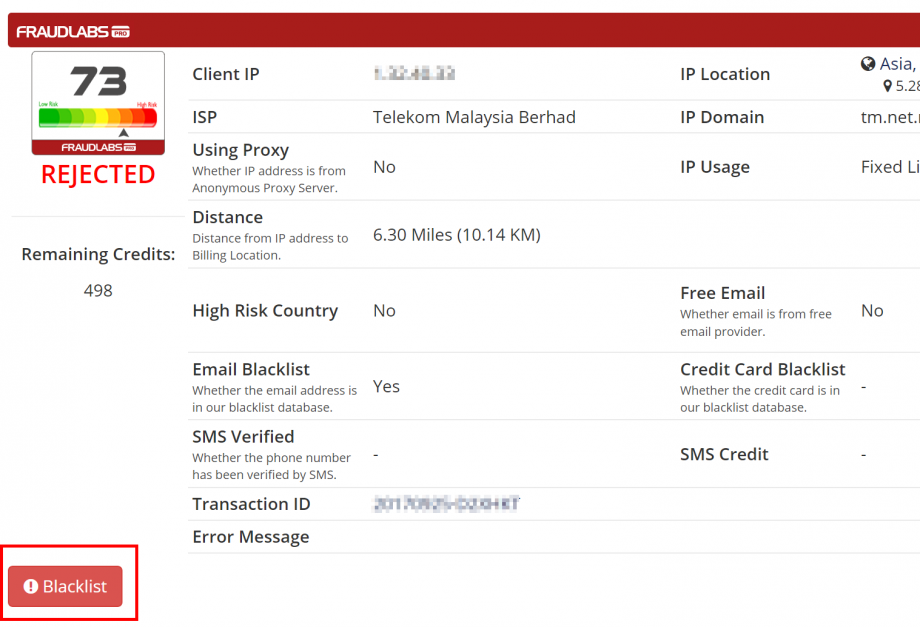Select the Remaining Credits value 498
Screen dimensions: 920x627
[97, 290]
